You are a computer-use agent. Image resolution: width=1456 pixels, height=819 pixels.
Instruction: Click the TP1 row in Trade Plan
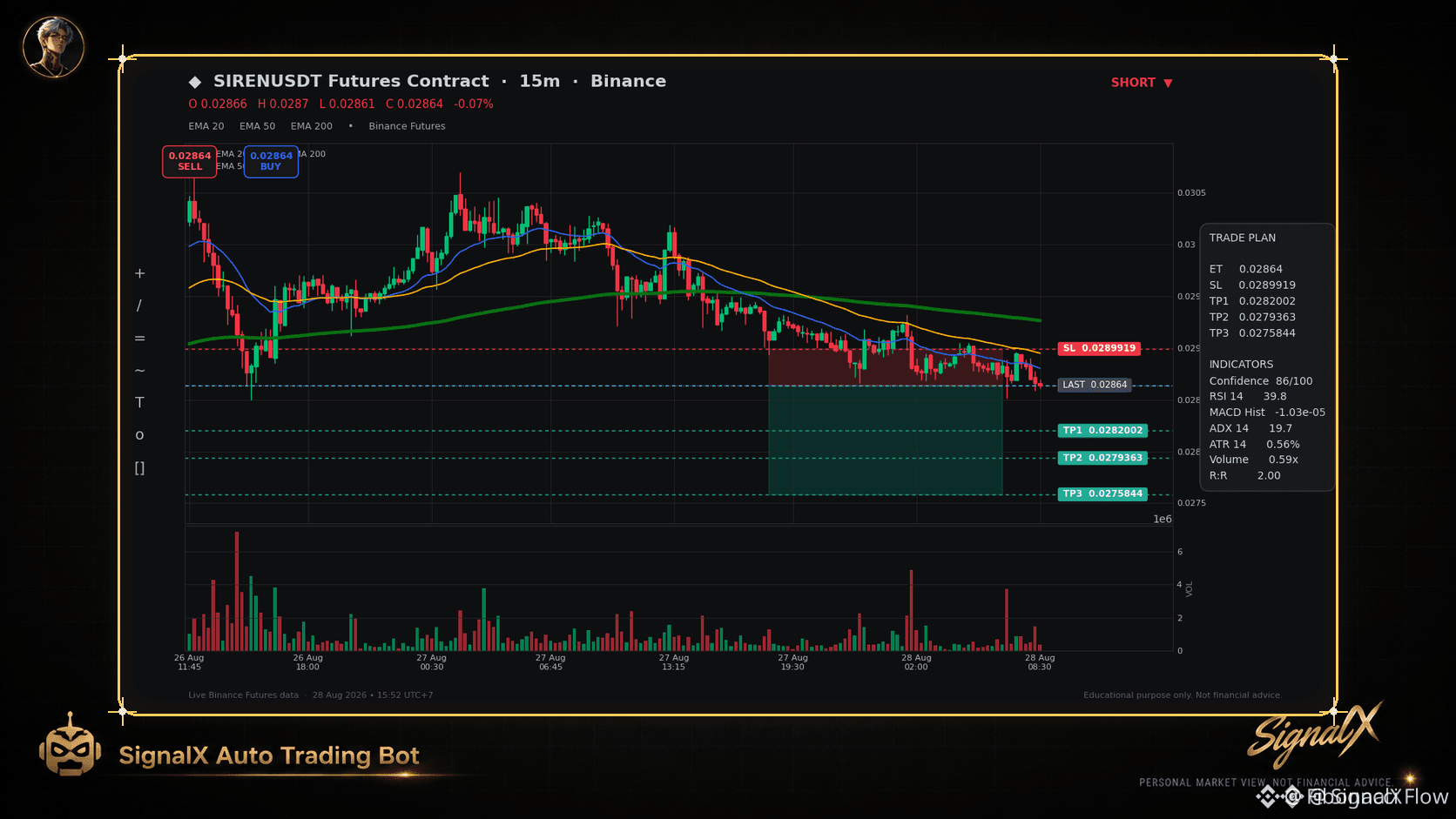coord(1252,301)
